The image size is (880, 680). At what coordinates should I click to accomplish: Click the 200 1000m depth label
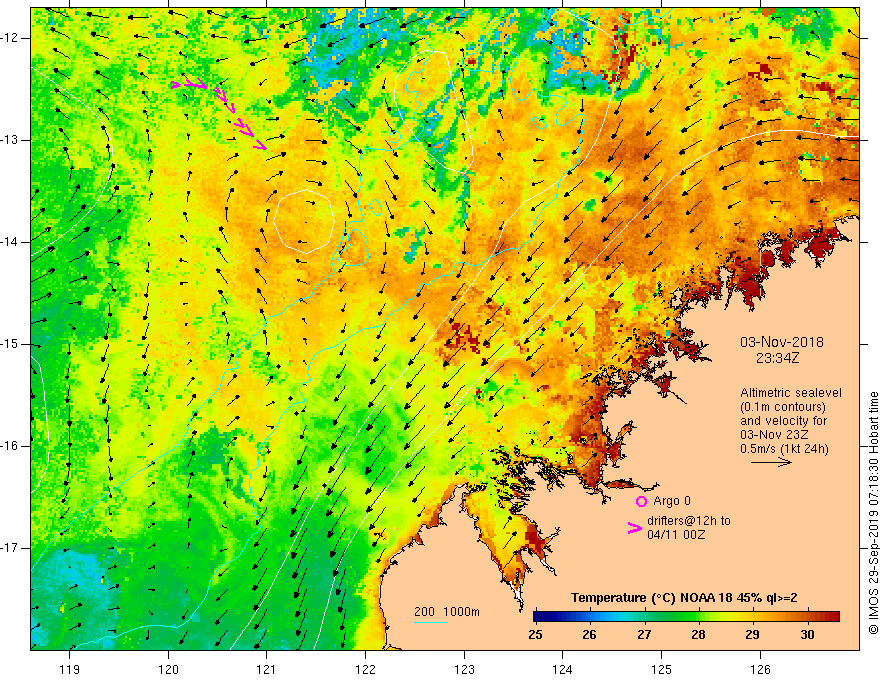[447, 612]
